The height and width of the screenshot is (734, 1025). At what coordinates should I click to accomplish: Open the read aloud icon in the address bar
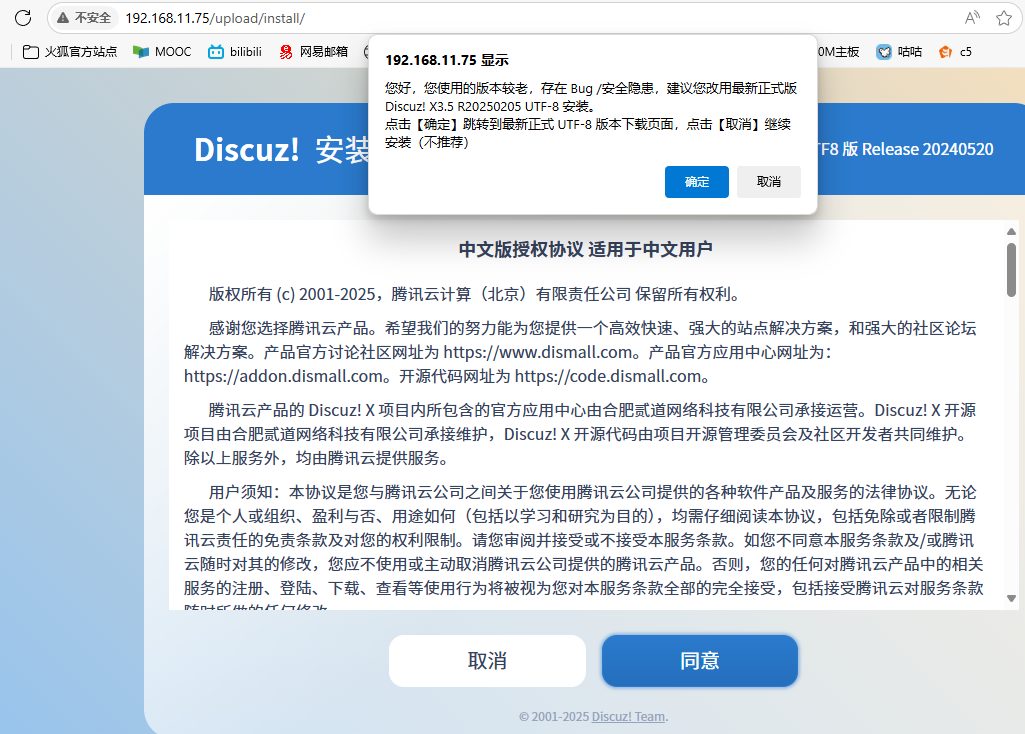click(x=972, y=18)
